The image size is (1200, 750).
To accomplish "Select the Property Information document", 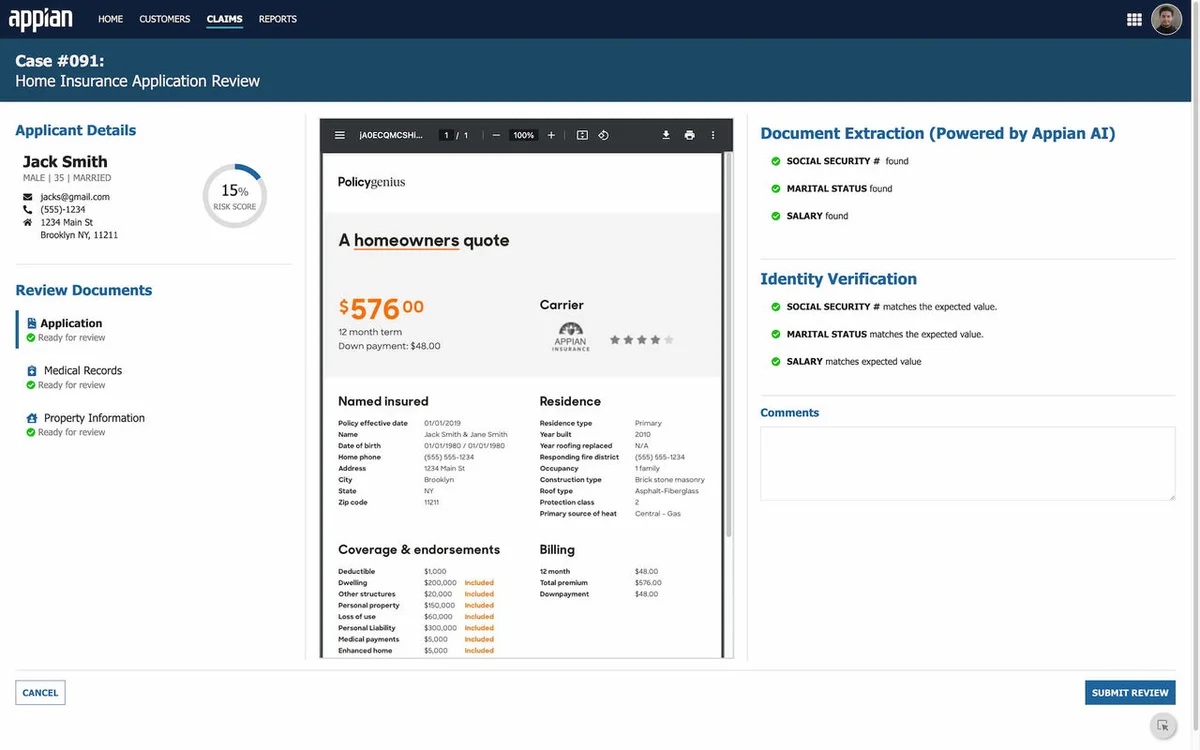I will (93, 418).
